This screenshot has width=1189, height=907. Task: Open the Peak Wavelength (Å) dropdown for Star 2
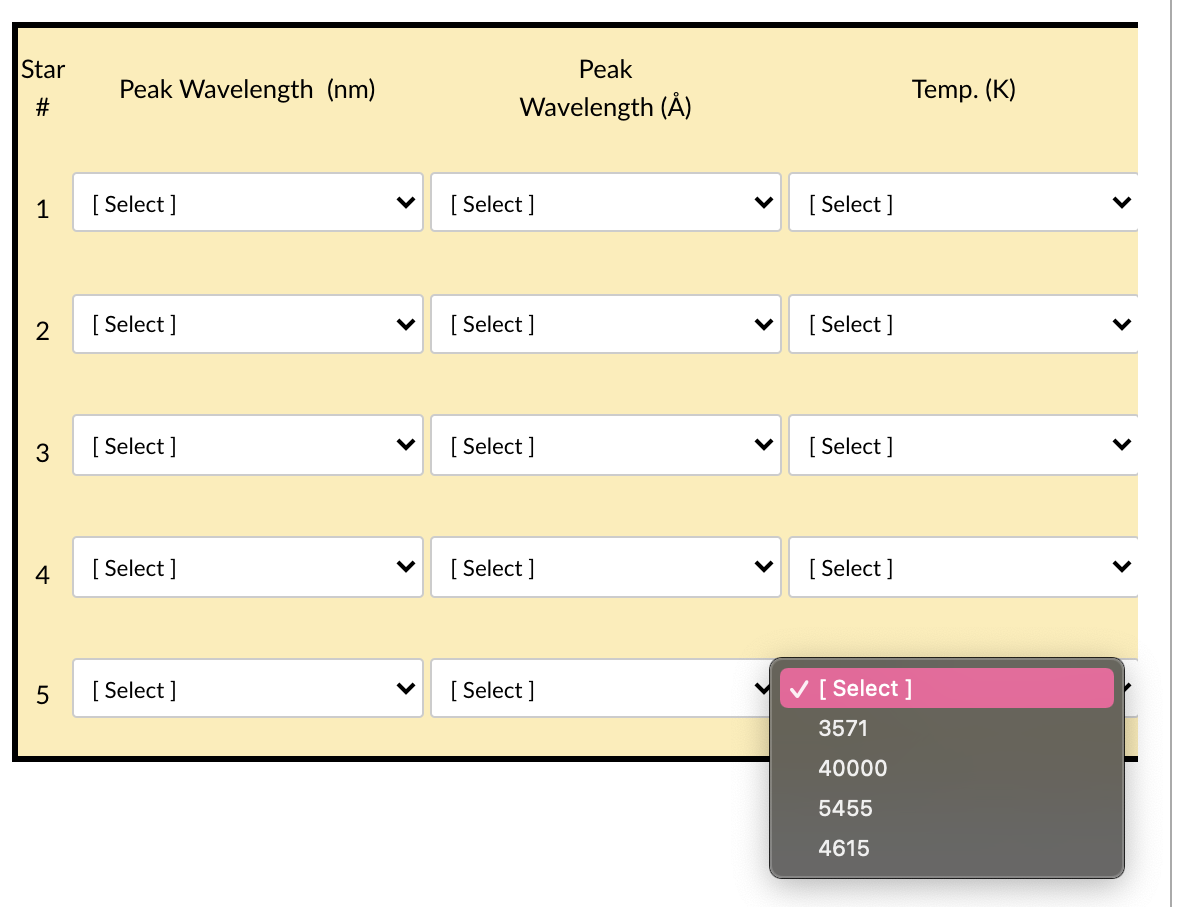click(605, 324)
